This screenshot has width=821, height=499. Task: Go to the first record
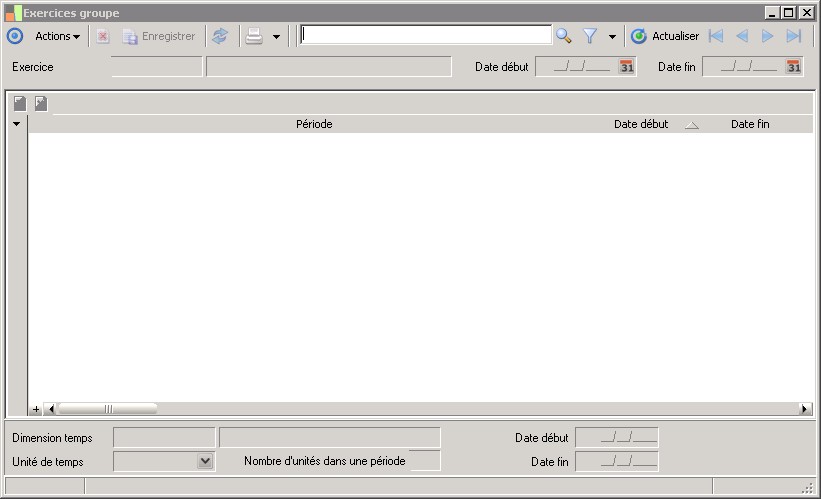[716, 36]
